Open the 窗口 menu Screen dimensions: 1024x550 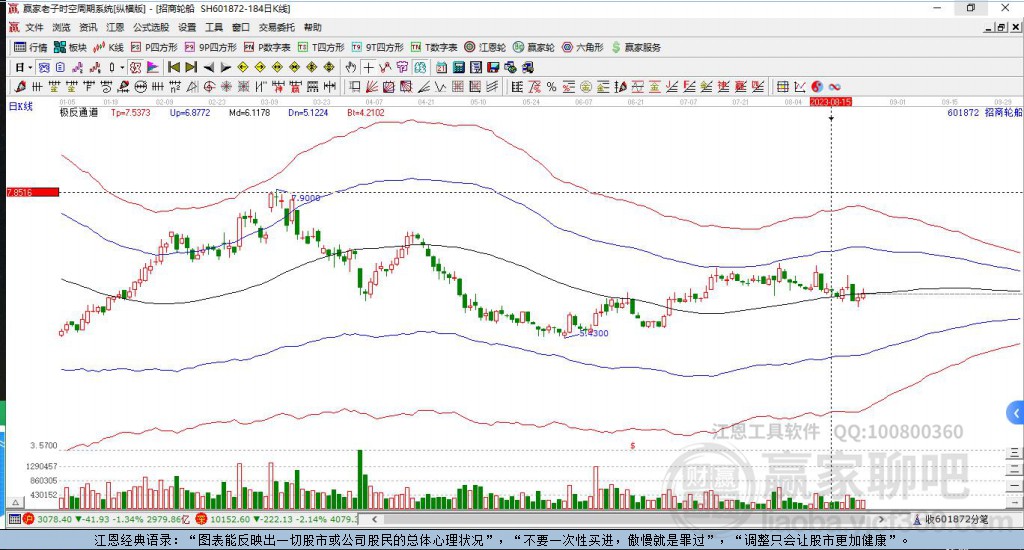pyautogui.click(x=241, y=27)
